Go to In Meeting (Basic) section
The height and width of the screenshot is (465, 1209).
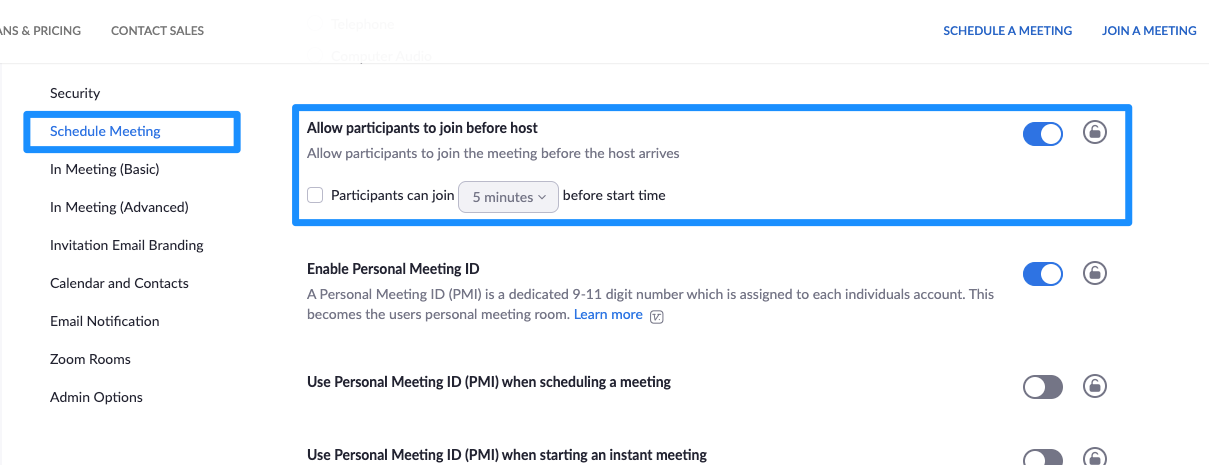(x=105, y=169)
